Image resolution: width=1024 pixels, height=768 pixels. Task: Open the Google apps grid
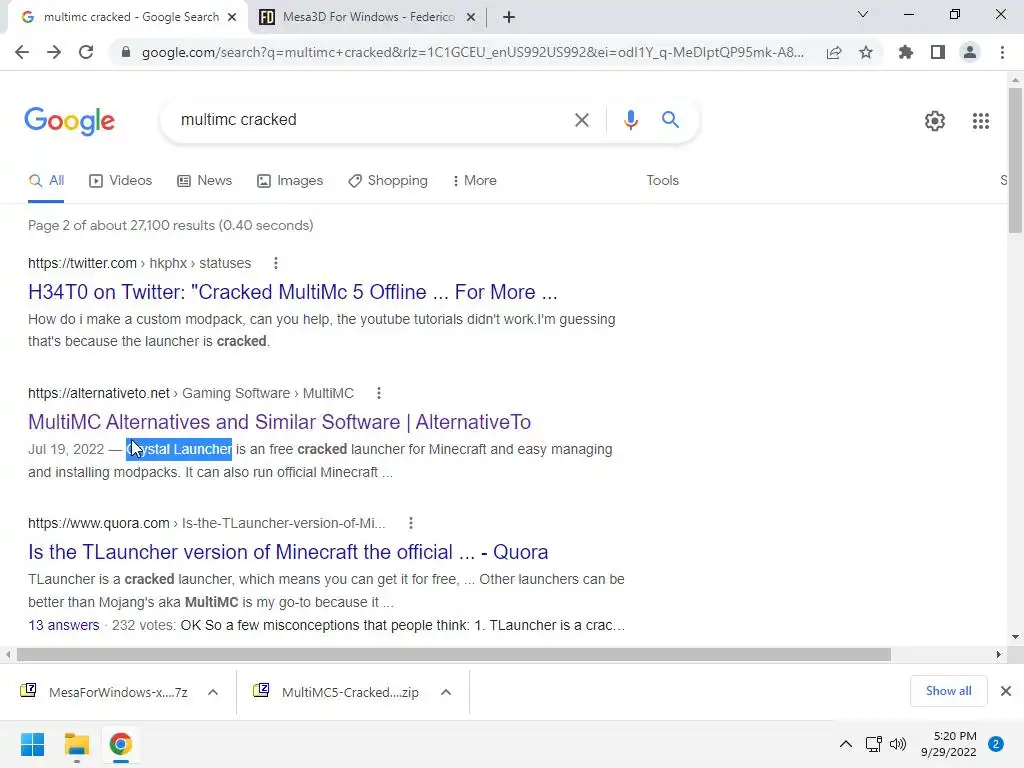click(980, 121)
